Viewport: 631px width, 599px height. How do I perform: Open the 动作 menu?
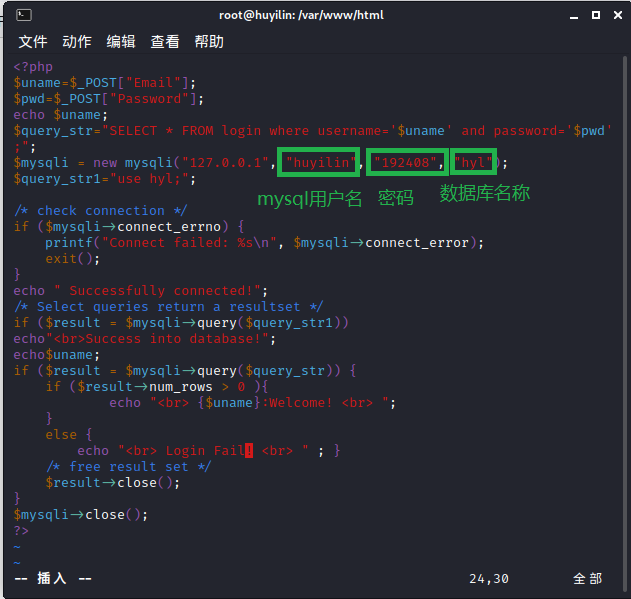(x=77, y=41)
